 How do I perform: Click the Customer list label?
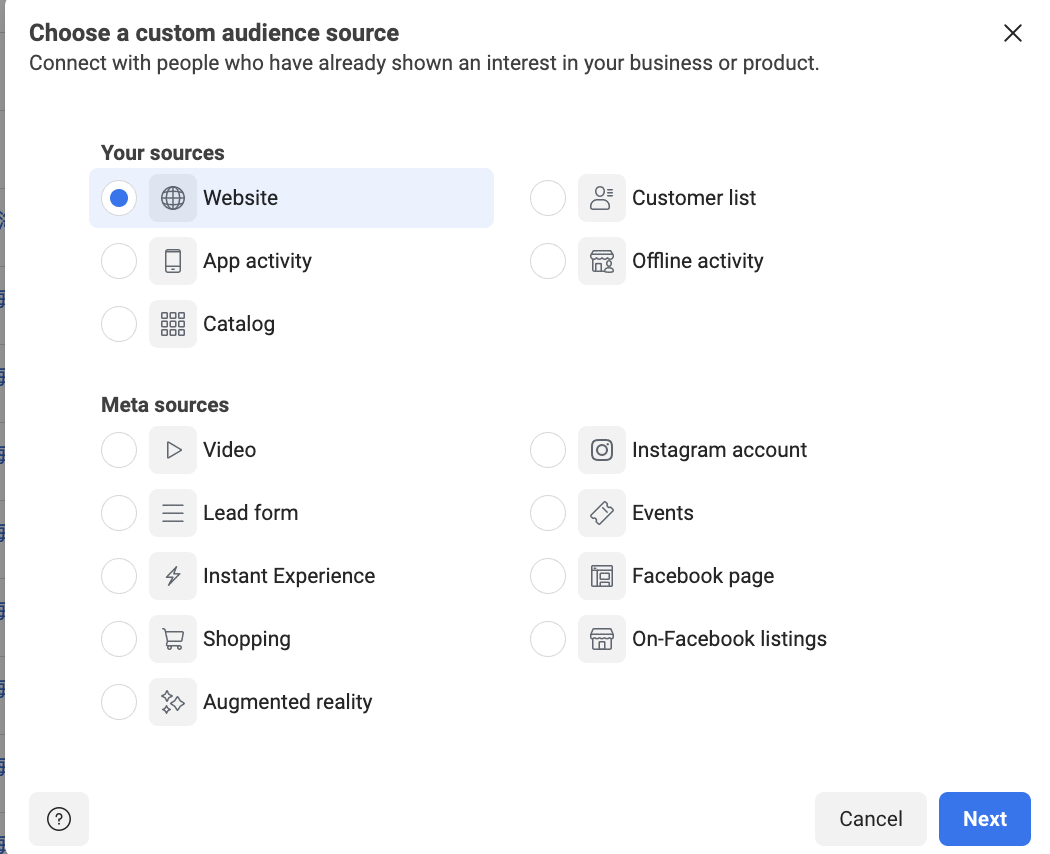point(694,198)
